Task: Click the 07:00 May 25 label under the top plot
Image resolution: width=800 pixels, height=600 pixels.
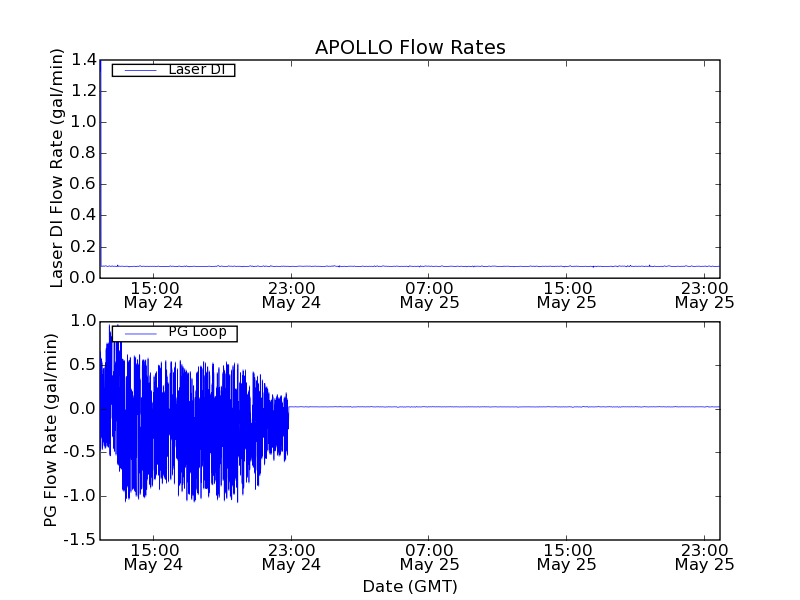Action: pyautogui.click(x=429, y=296)
